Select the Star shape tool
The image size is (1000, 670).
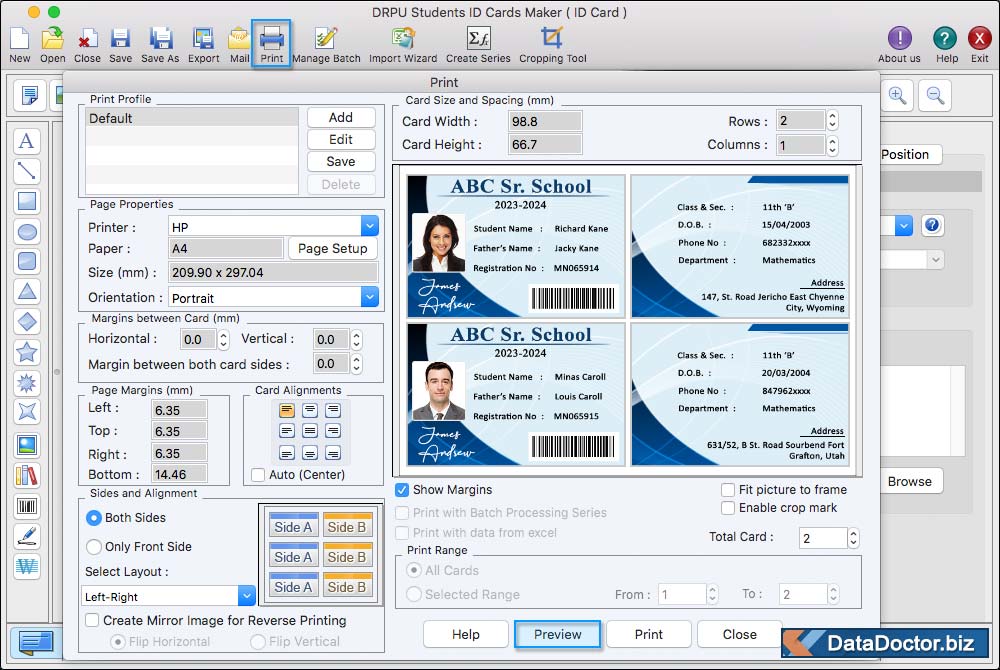tap(27, 352)
